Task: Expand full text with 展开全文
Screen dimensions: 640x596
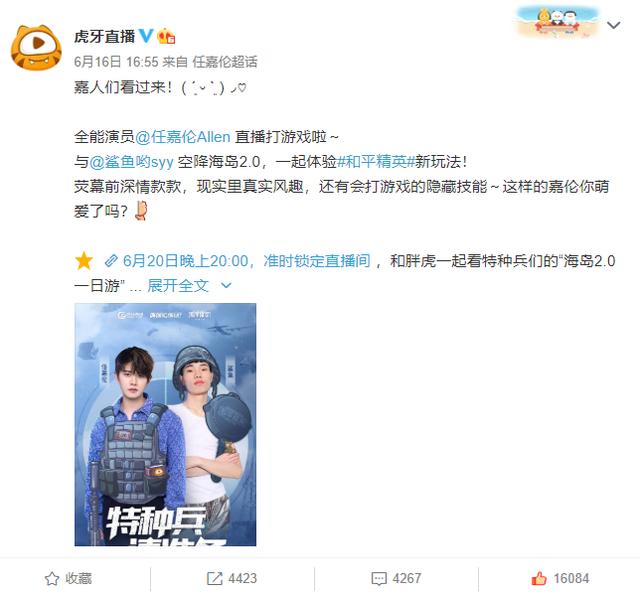Action: (x=178, y=285)
